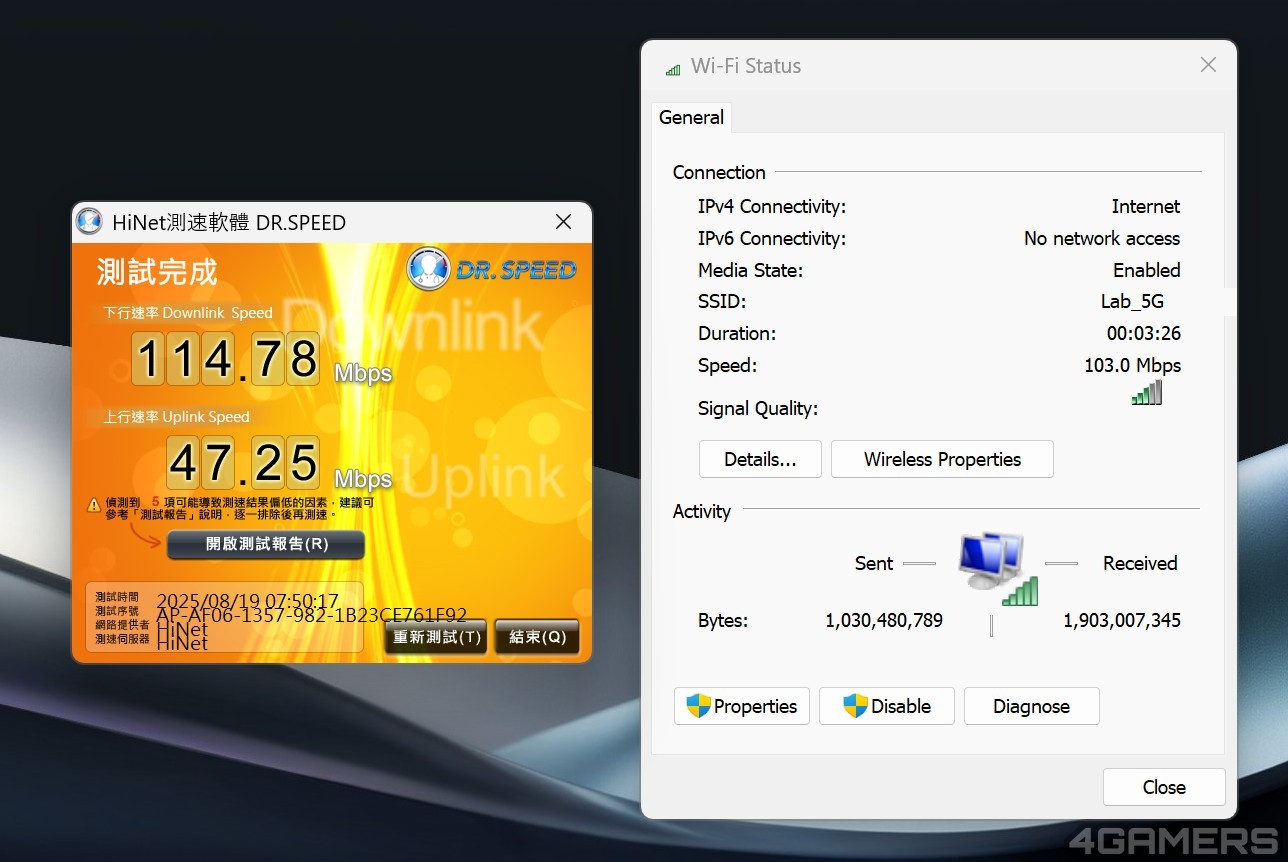Open Properties in the Wi-Fi Status window
This screenshot has width=1288, height=862.
pos(742,706)
